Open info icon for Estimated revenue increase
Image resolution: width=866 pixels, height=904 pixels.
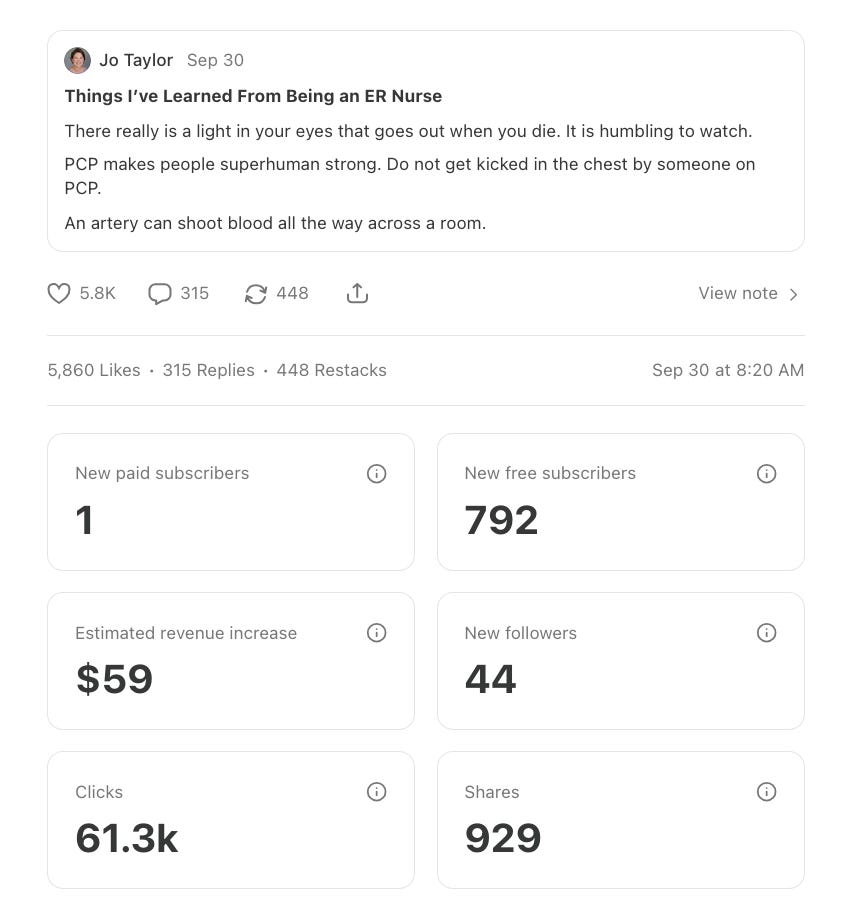tap(376, 633)
